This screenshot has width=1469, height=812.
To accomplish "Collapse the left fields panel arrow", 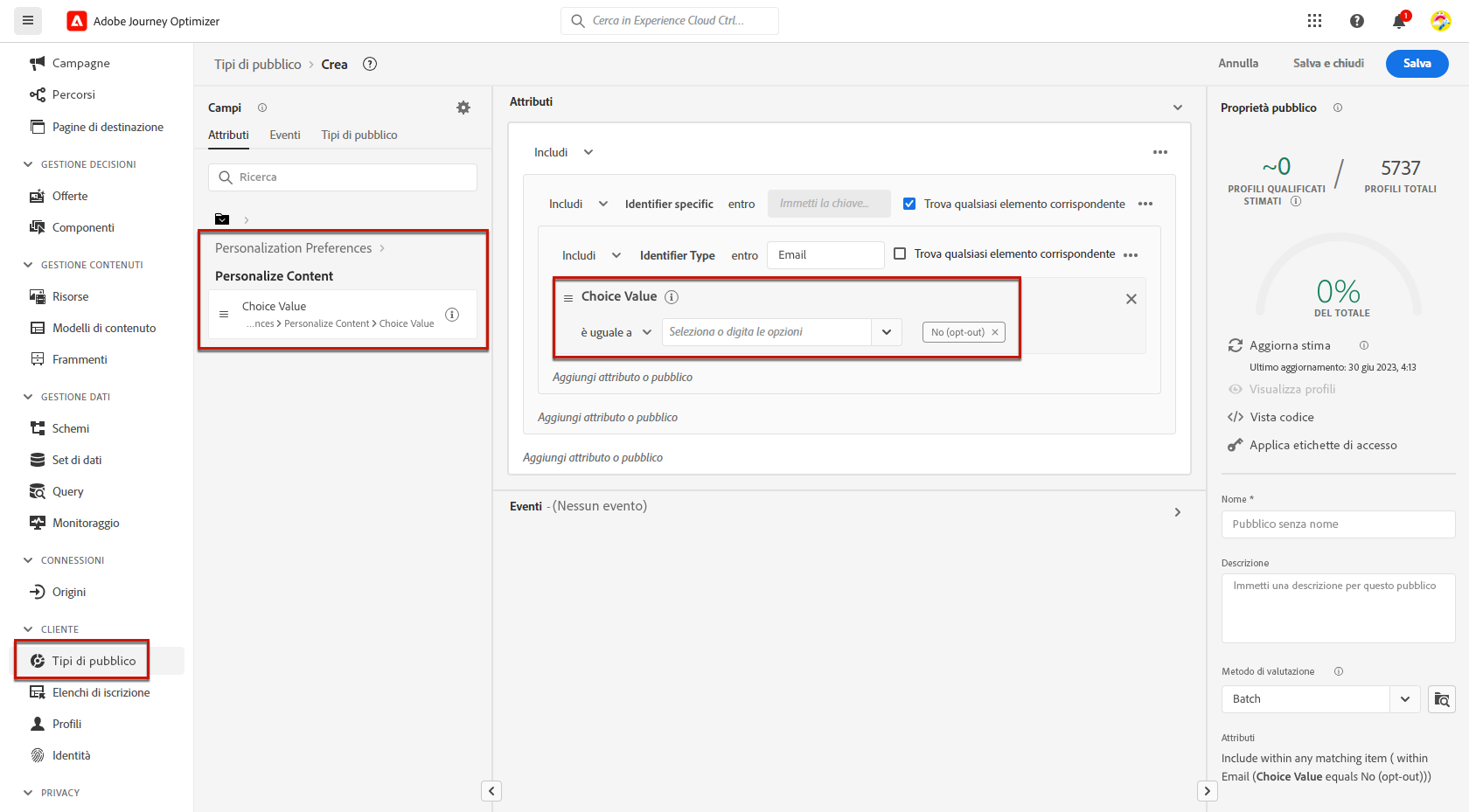I will coord(491,791).
